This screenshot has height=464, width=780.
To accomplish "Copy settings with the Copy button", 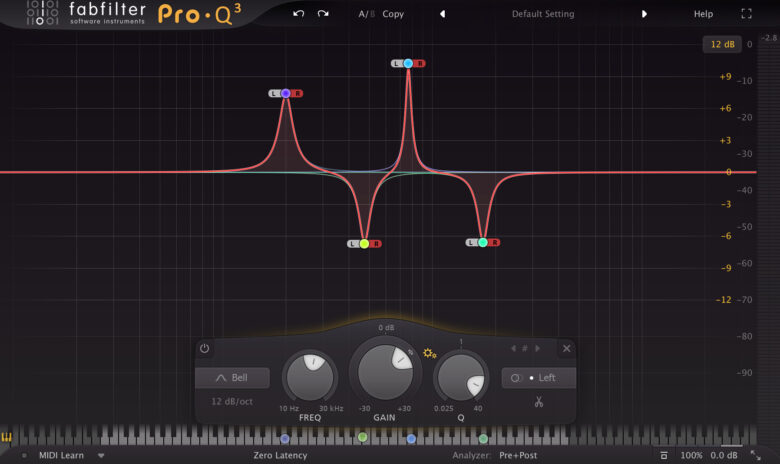I will tap(393, 14).
